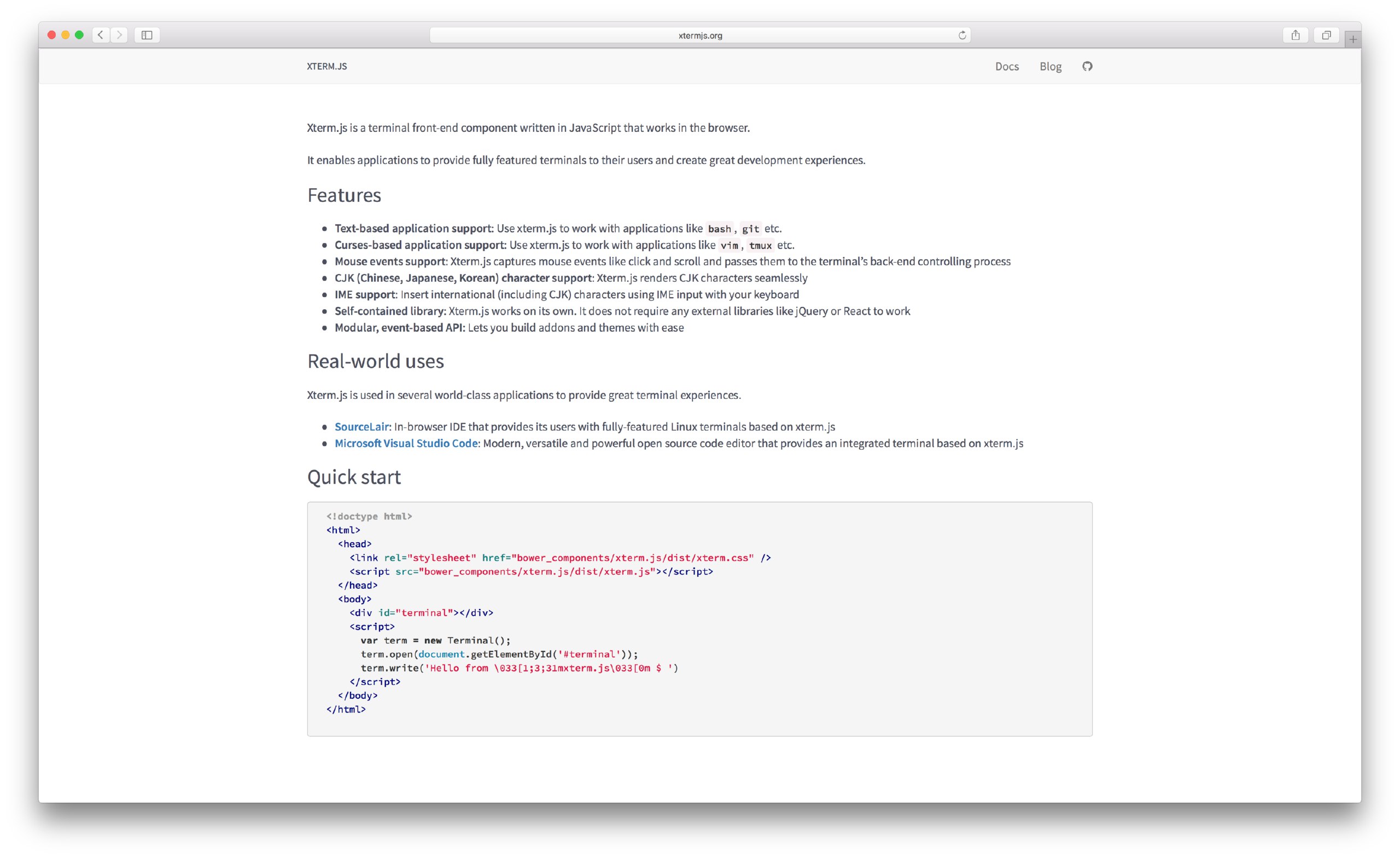The height and width of the screenshot is (858, 1400).
Task: Click the yellow minimize window button
Action: 65,34
